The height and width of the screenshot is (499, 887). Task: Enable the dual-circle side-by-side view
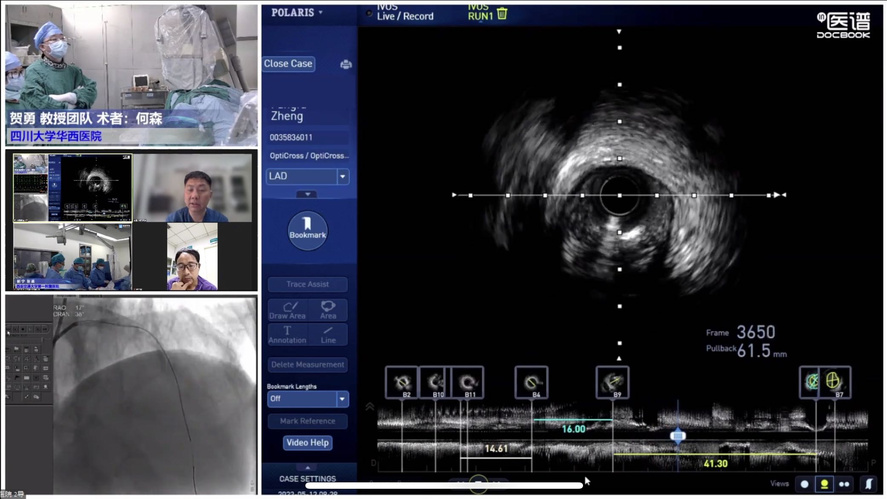click(845, 484)
